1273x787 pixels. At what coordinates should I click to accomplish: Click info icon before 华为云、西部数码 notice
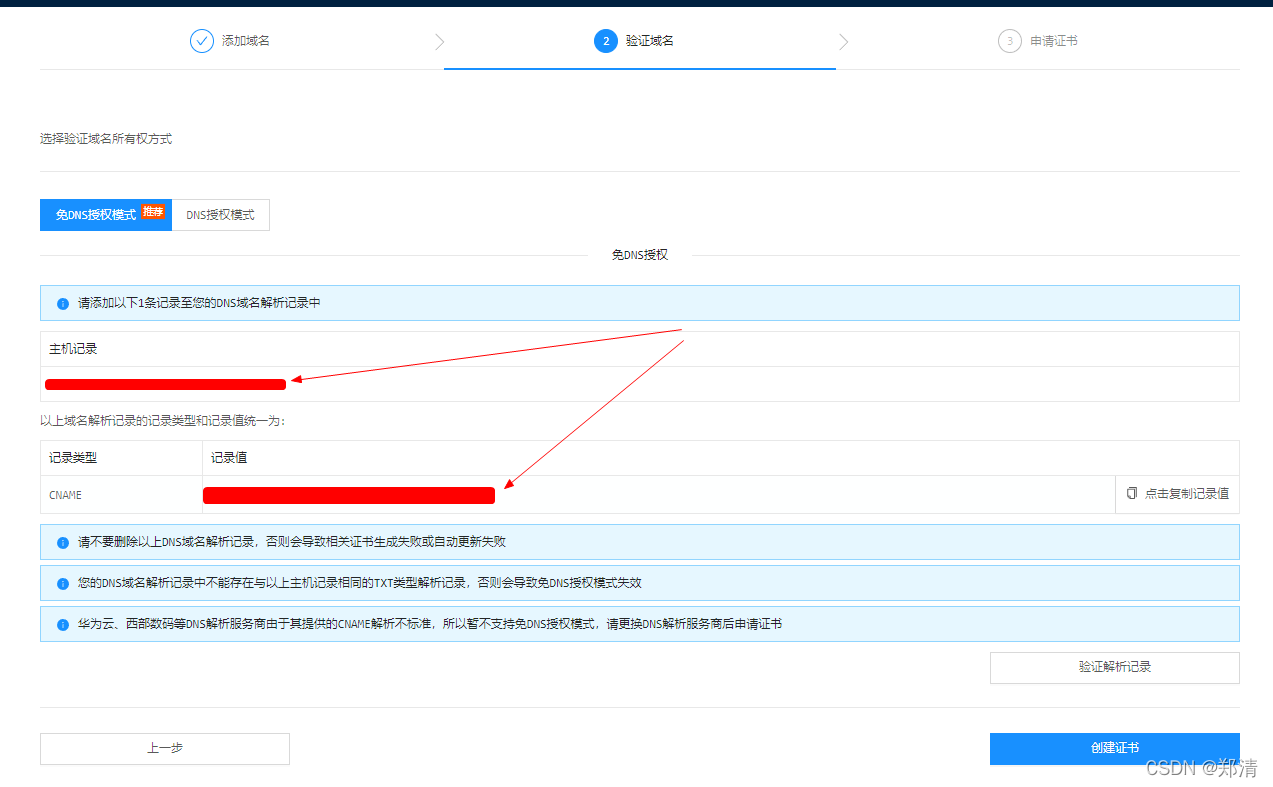tap(63, 624)
